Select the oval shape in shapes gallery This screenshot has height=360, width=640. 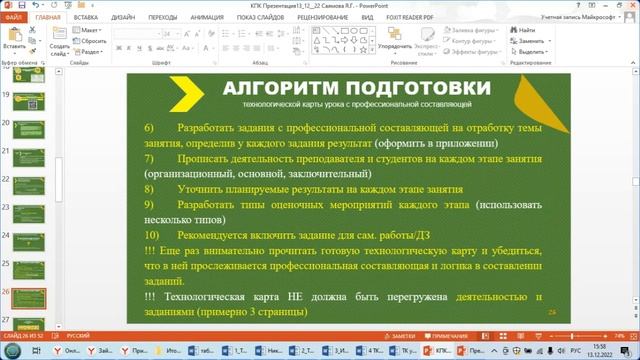pyautogui.click(x=354, y=31)
